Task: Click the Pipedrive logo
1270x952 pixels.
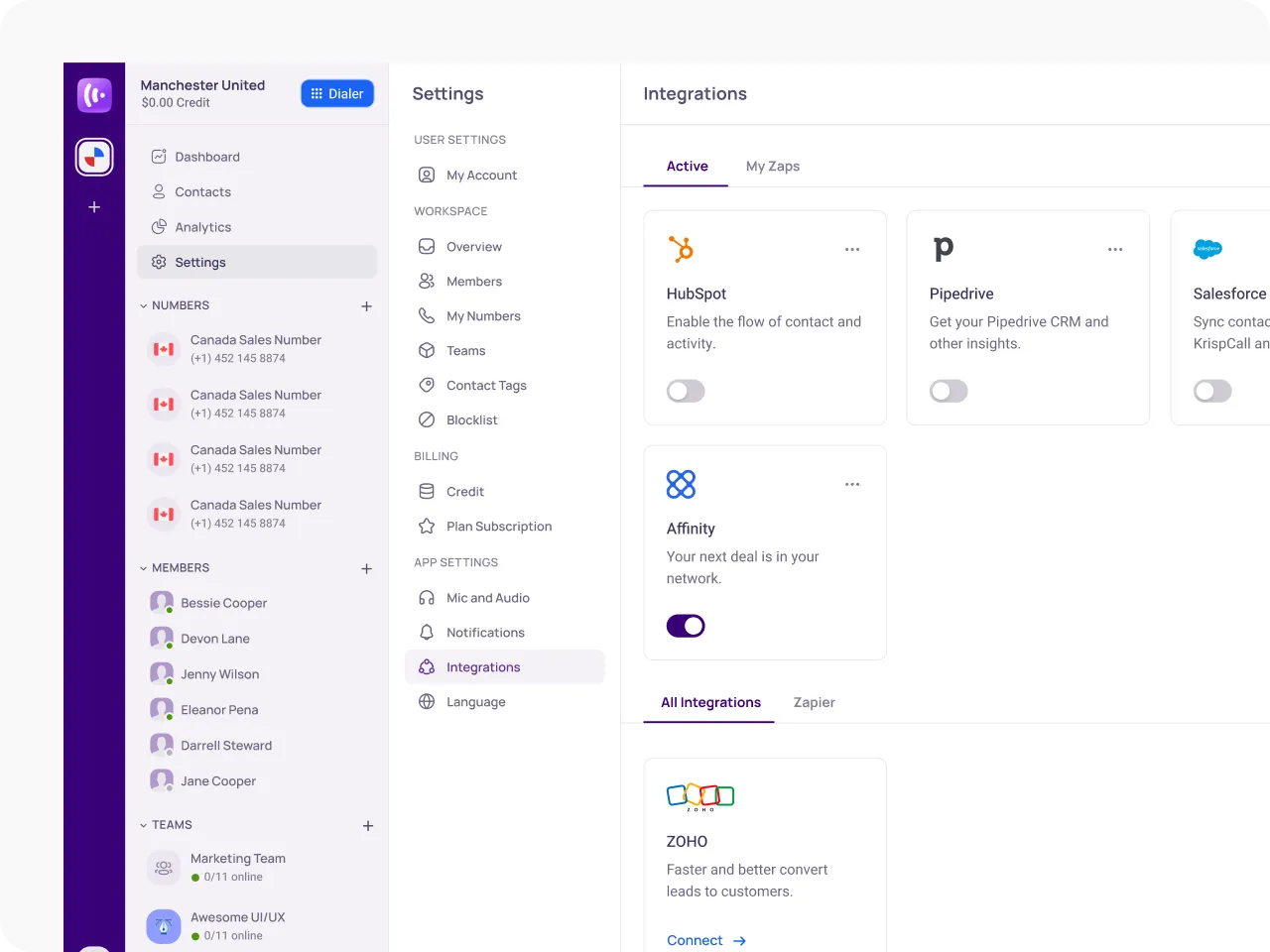Action: pos(944,249)
